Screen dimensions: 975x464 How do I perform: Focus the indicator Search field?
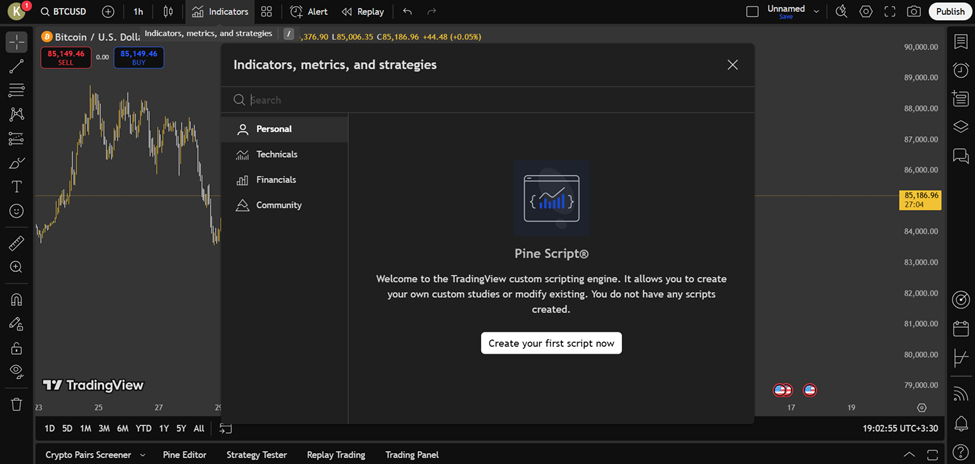tap(488, 100)
